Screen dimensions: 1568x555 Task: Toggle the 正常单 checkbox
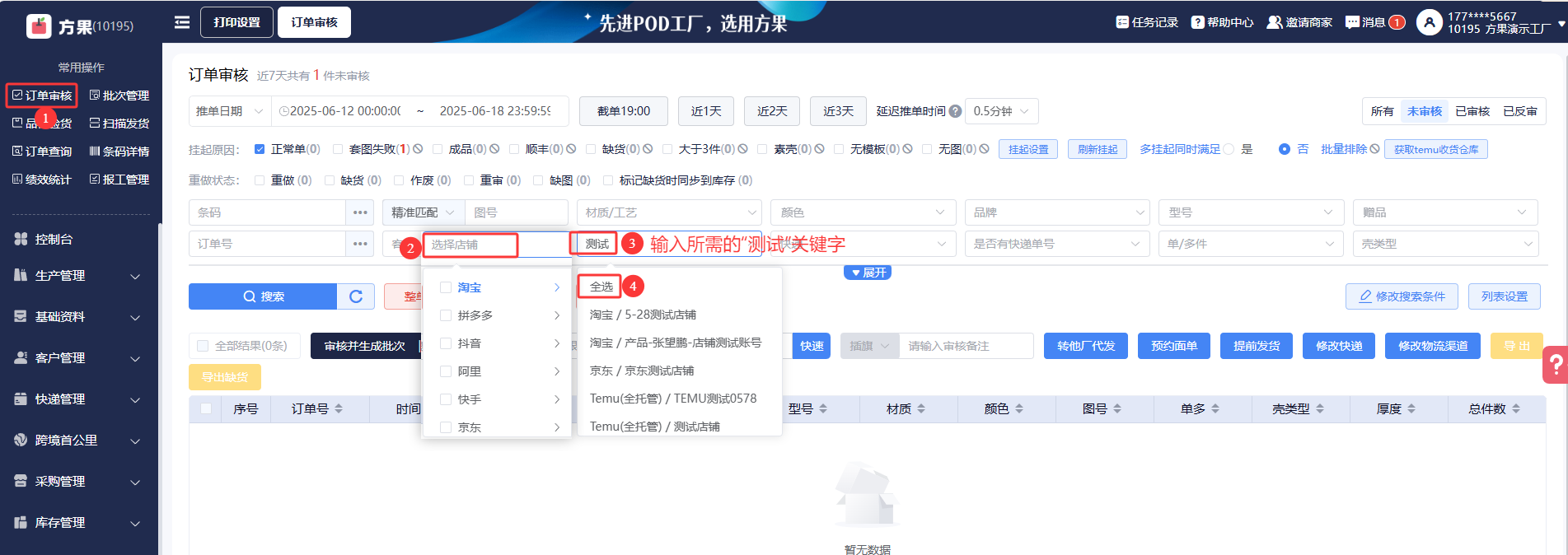click(x=260, y=149)
